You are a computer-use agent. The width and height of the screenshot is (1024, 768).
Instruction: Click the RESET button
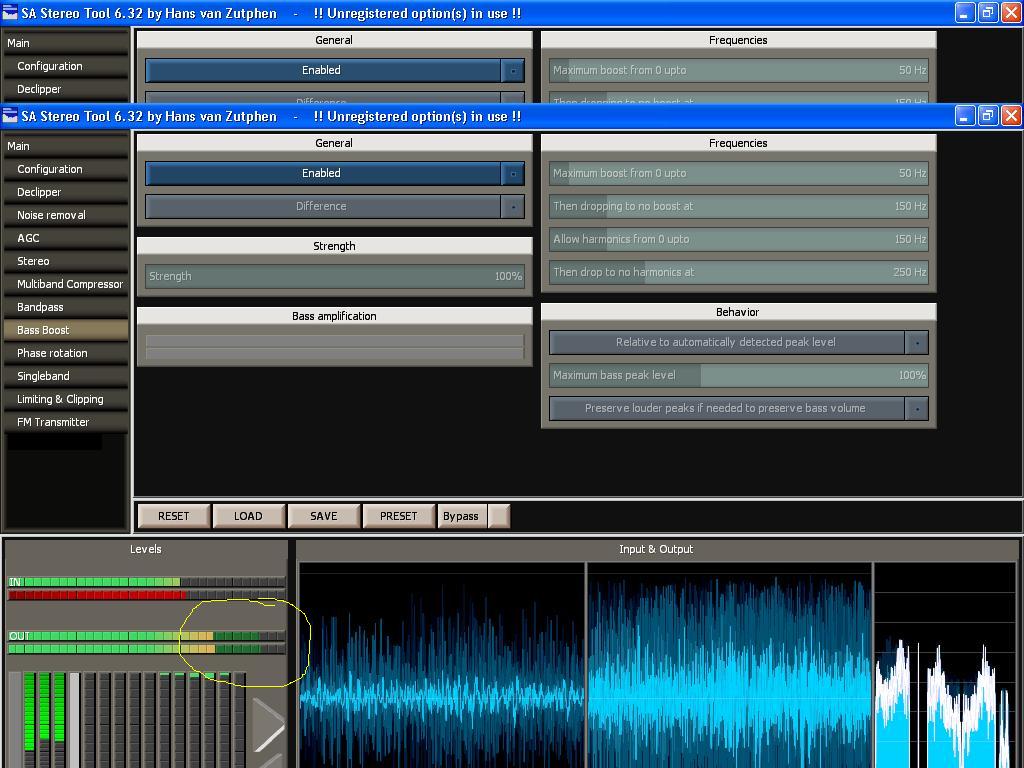coord(174,516)
